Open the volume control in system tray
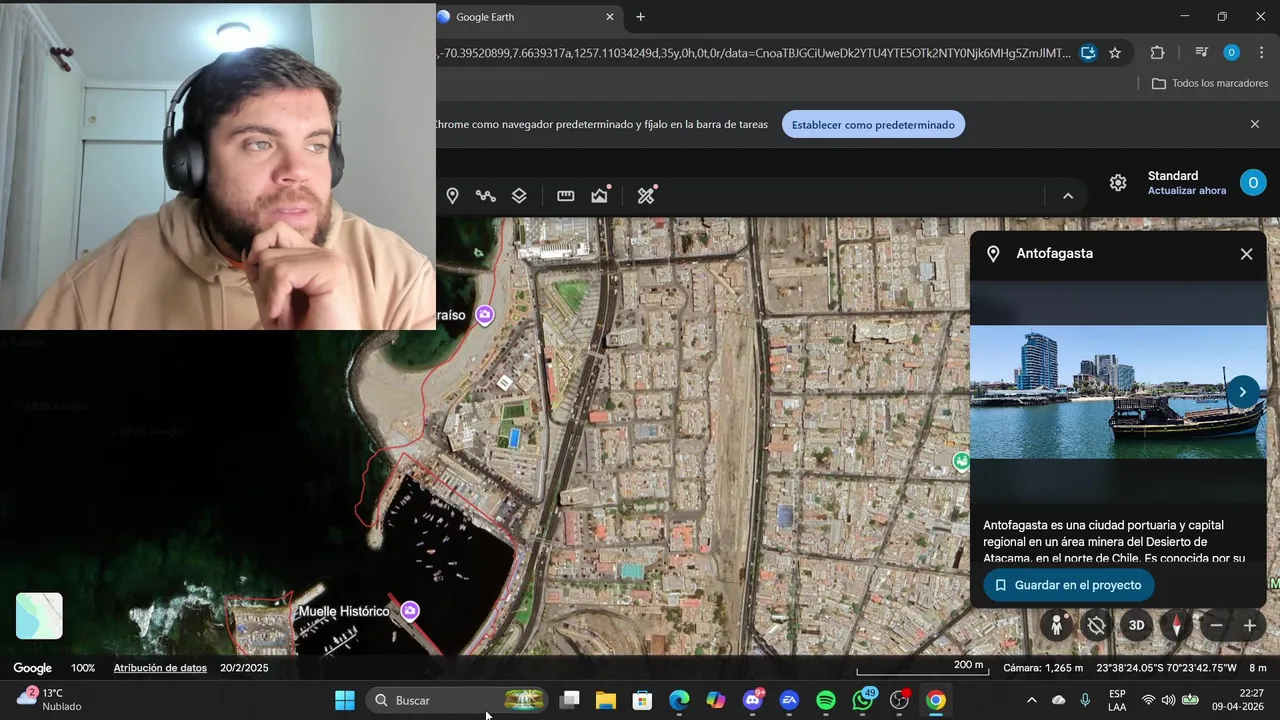The width and height of the screenshot is (1280, 720). point(1168,700)
